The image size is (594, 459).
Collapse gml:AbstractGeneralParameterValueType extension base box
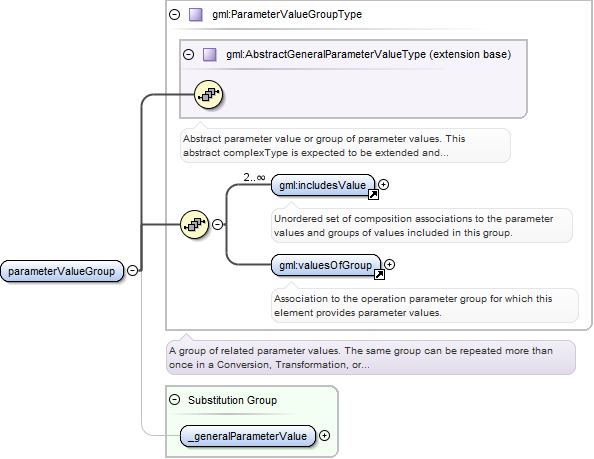tap(188, 55)
